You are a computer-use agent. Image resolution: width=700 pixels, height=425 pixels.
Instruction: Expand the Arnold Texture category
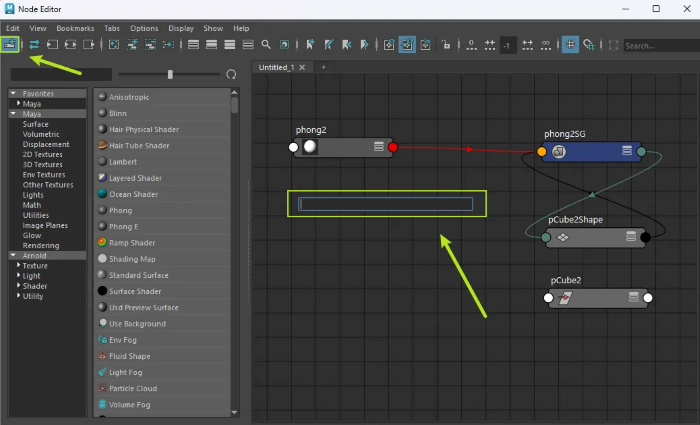pos(18,266)
